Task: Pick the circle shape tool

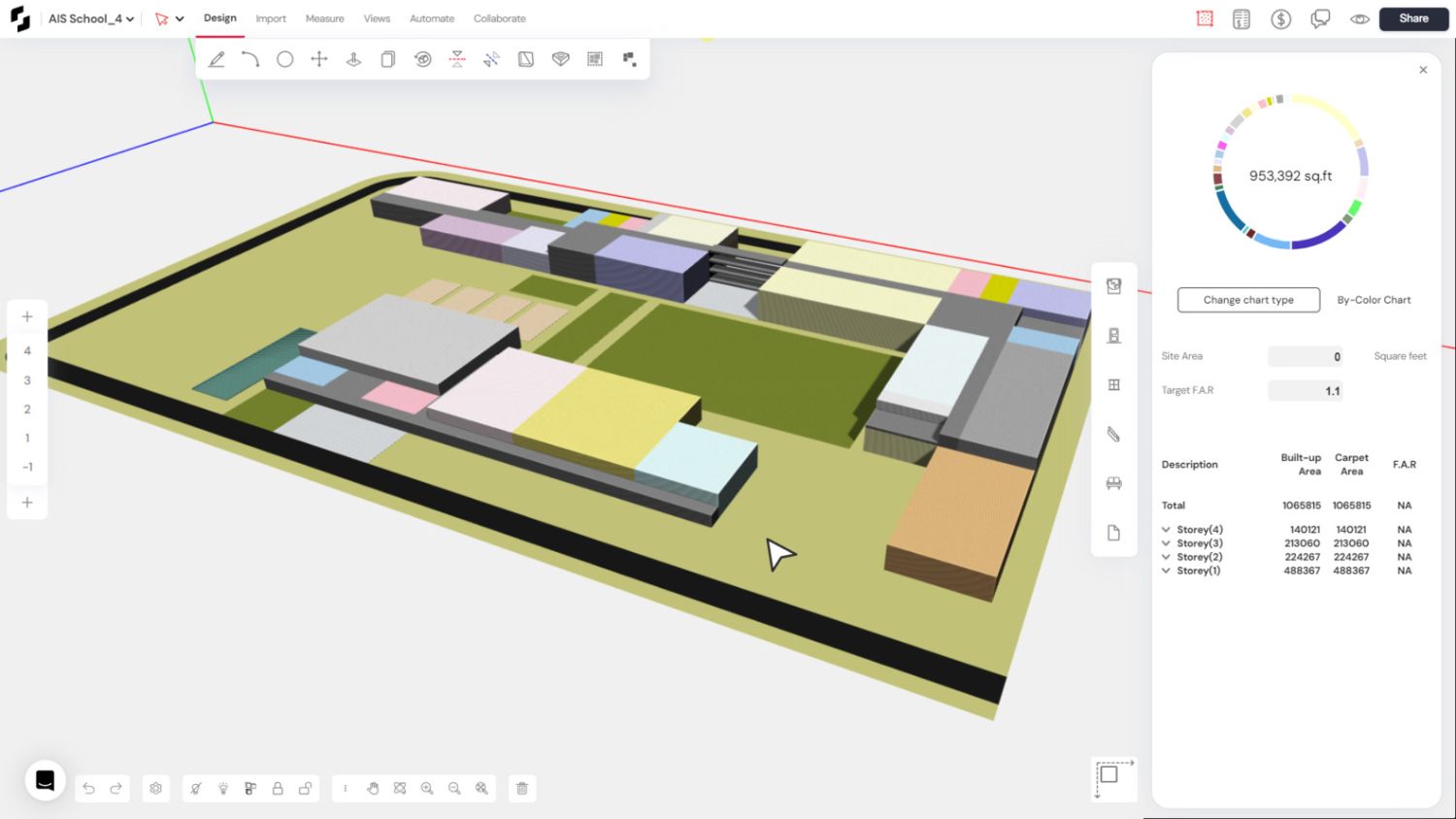Action: [284, 59]
